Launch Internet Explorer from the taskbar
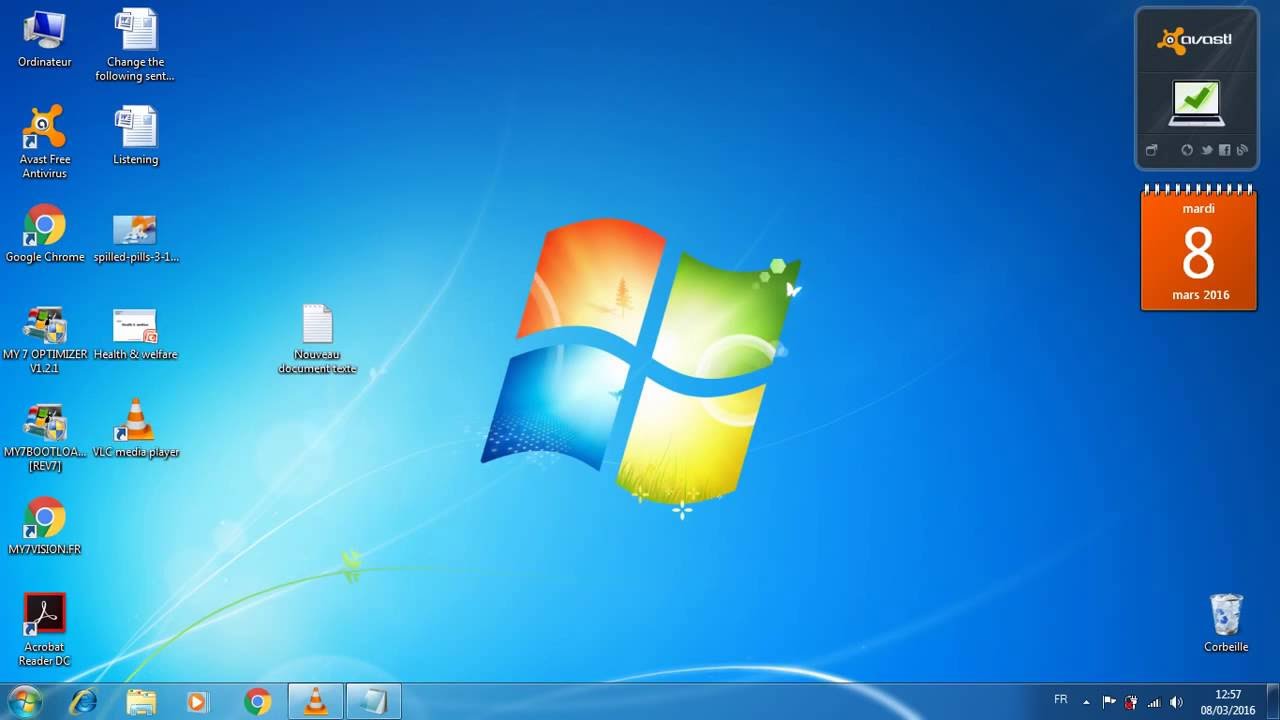Screen dimensions: 1280x720 click(83, 702)
